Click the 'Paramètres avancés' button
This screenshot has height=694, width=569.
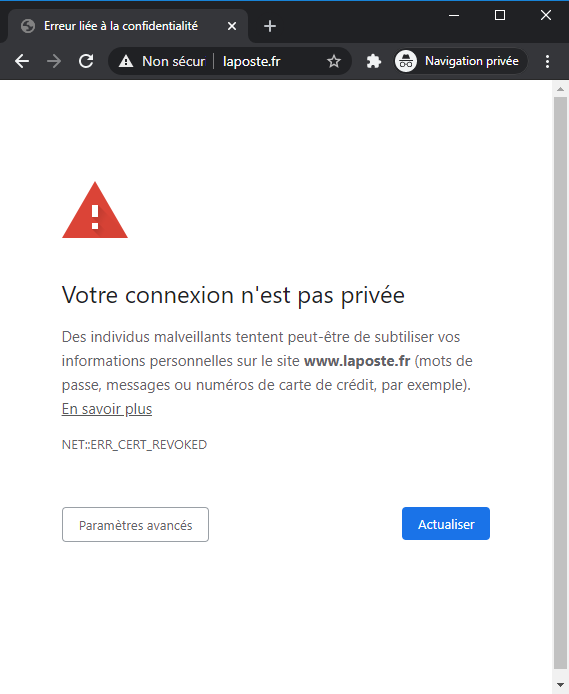pos(135,524)
